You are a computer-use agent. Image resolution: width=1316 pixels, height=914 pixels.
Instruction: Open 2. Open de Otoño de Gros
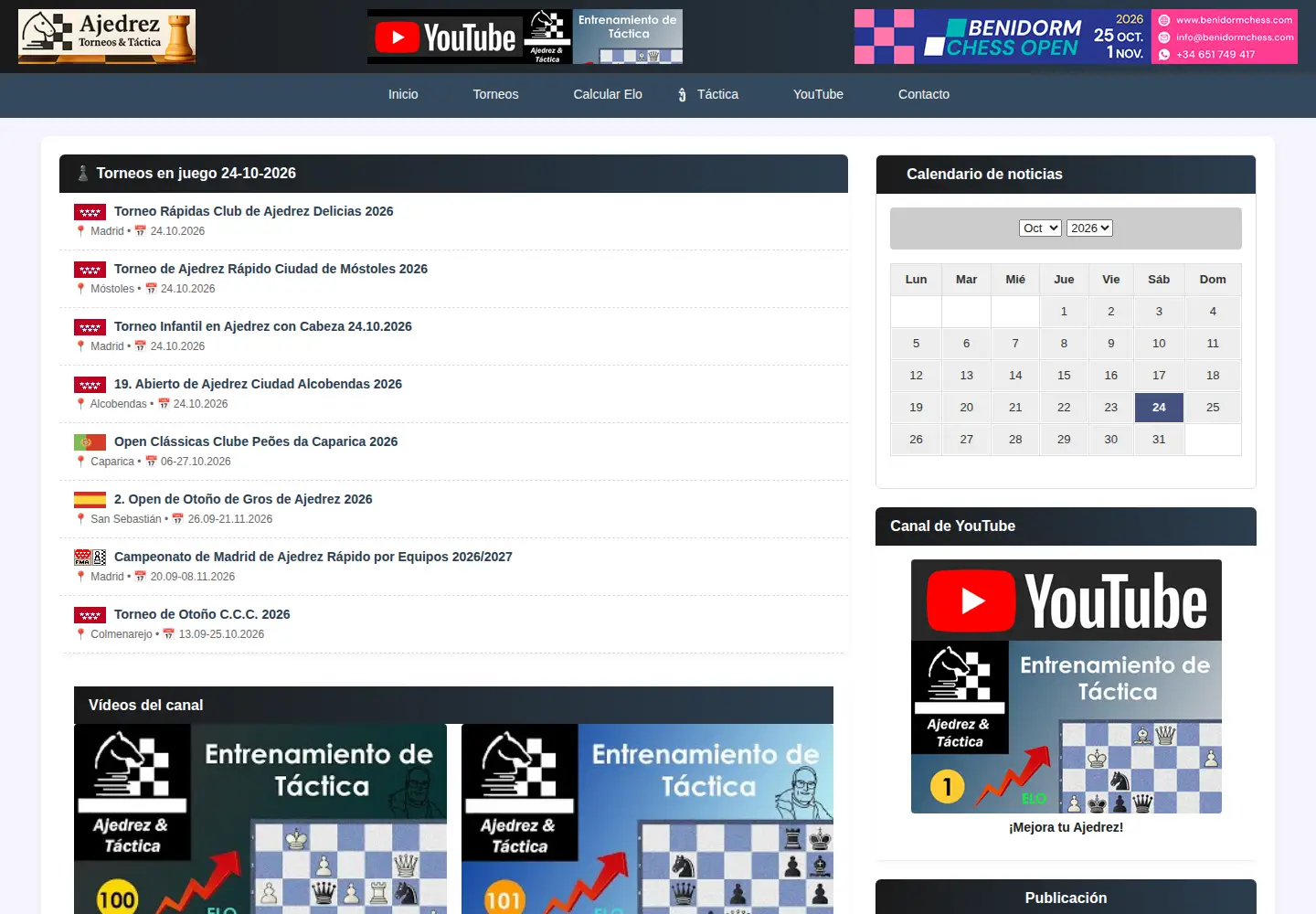click(243, 499)
